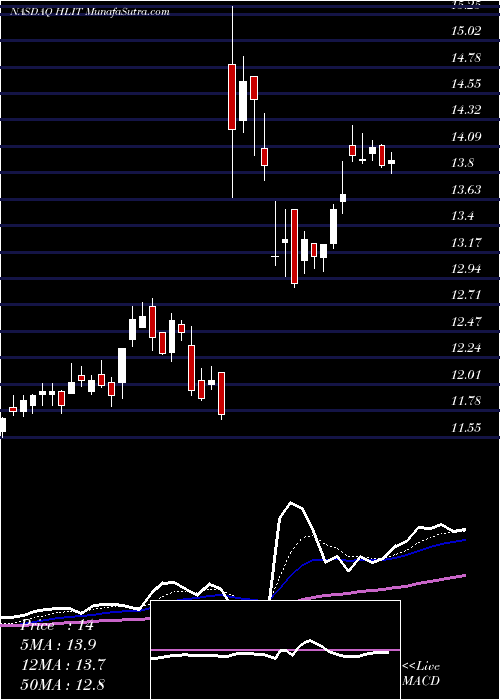Image resolution: width=500 pixels, height=700 pixels.
Task: Click the '<<Live MACD' label
Action: (x=421, y=673)
